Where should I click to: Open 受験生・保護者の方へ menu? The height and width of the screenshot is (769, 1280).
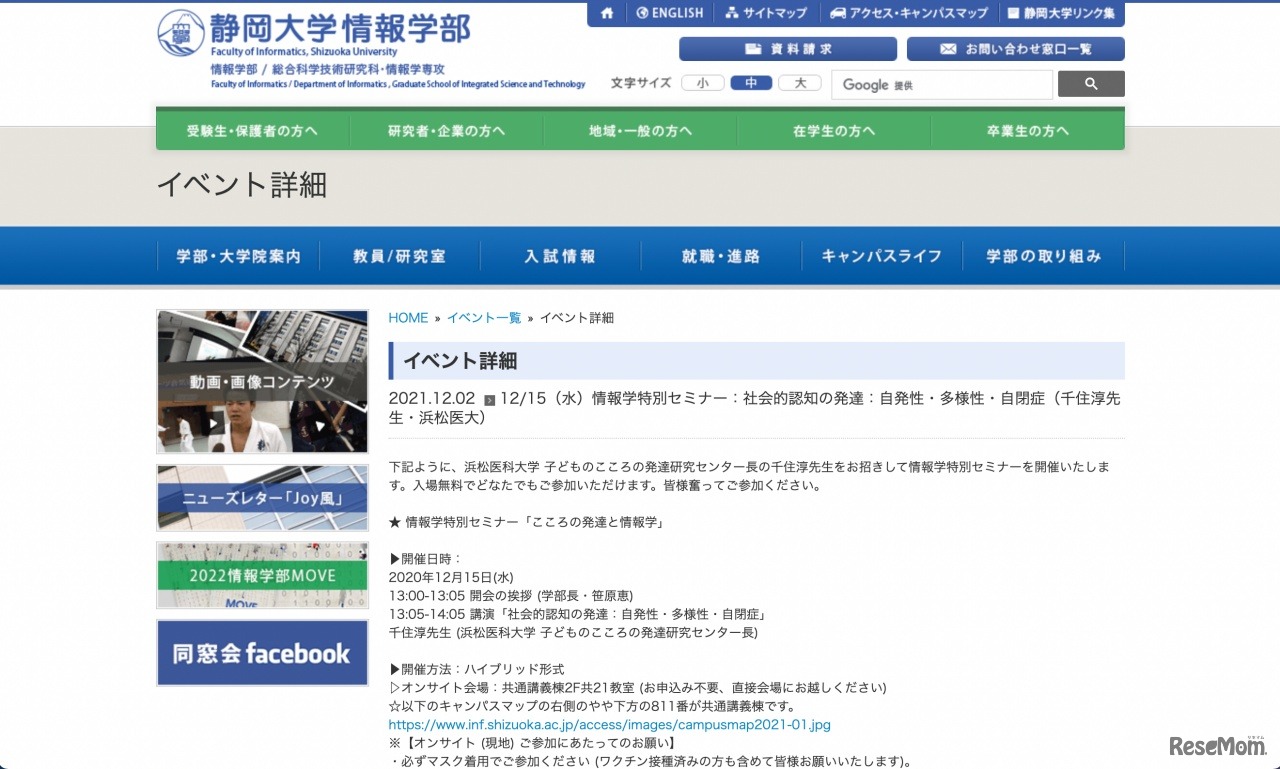pyautogui.click(x=252, y=131)
